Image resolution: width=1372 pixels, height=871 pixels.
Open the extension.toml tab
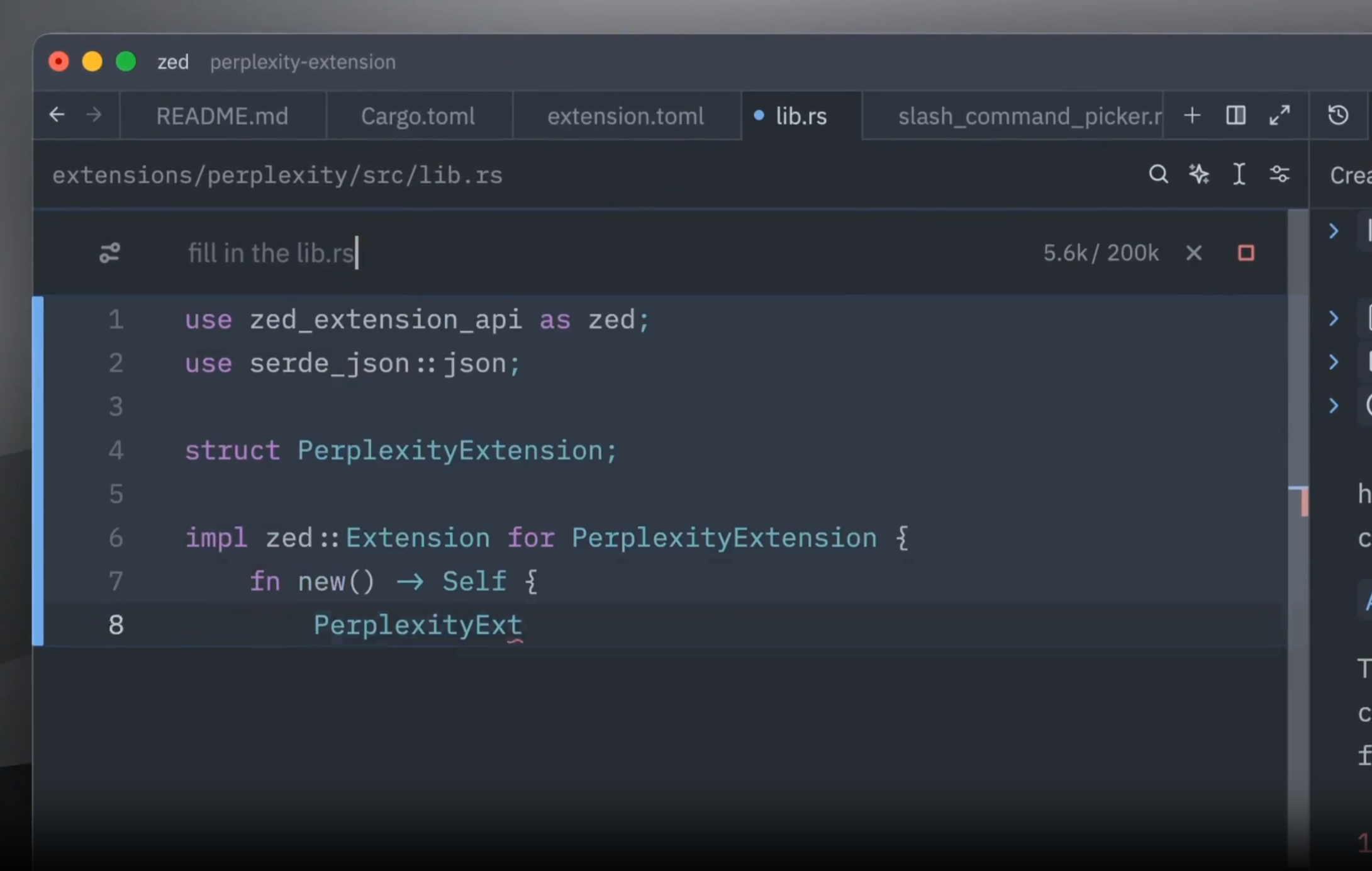(x=625, y=116)
